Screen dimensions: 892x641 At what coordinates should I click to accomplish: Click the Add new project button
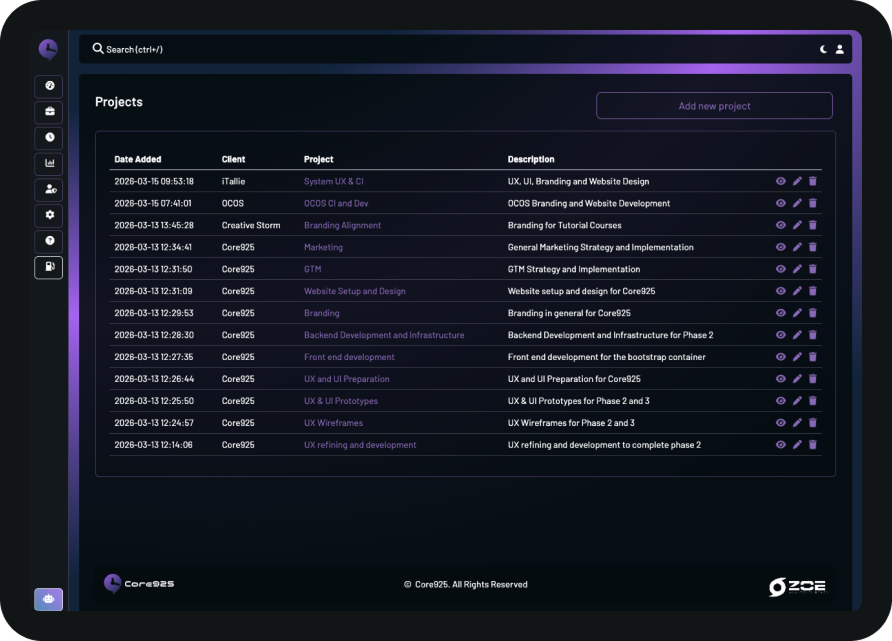pos(714,106)
